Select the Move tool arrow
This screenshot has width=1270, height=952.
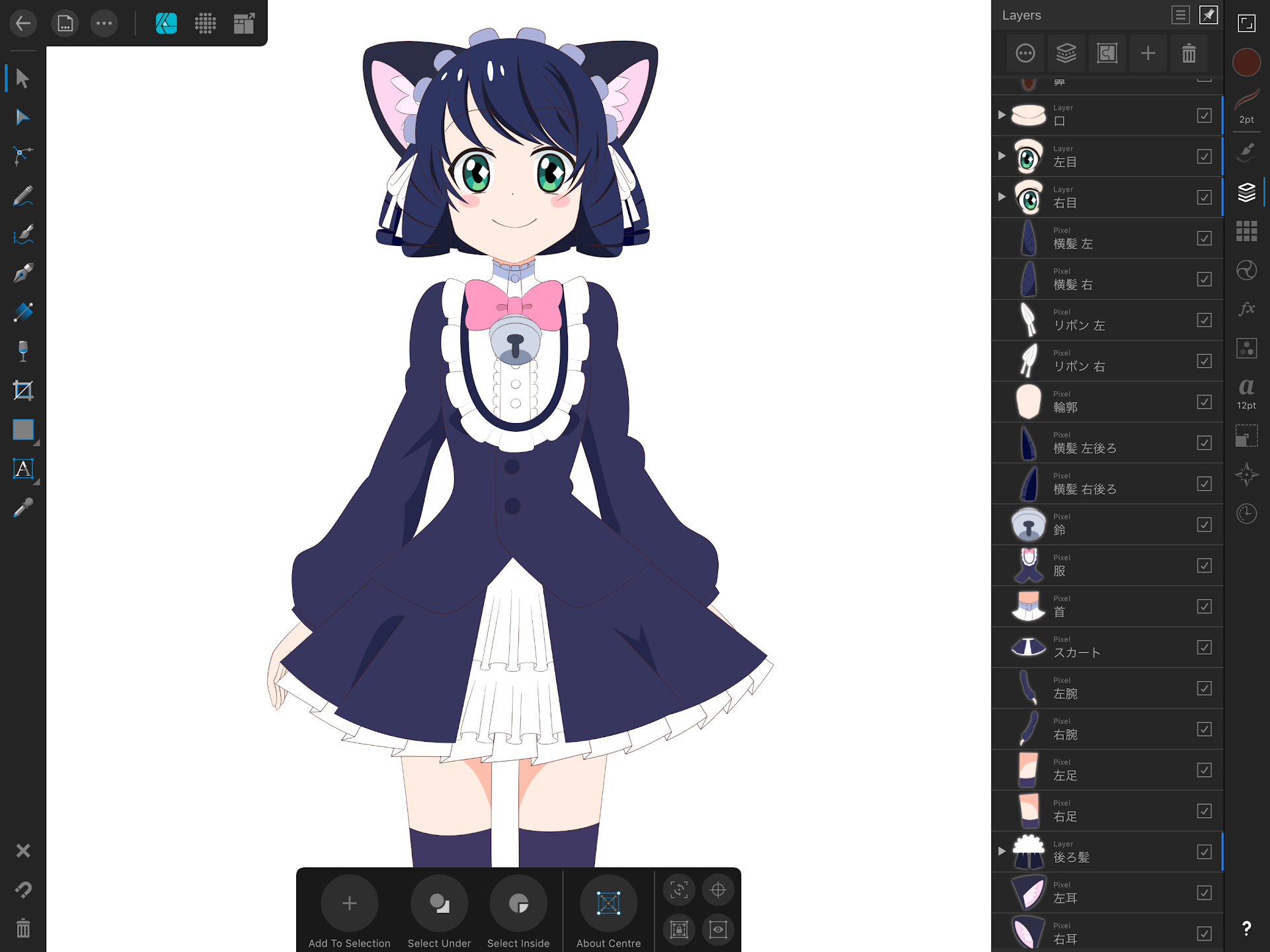[22, 78]
